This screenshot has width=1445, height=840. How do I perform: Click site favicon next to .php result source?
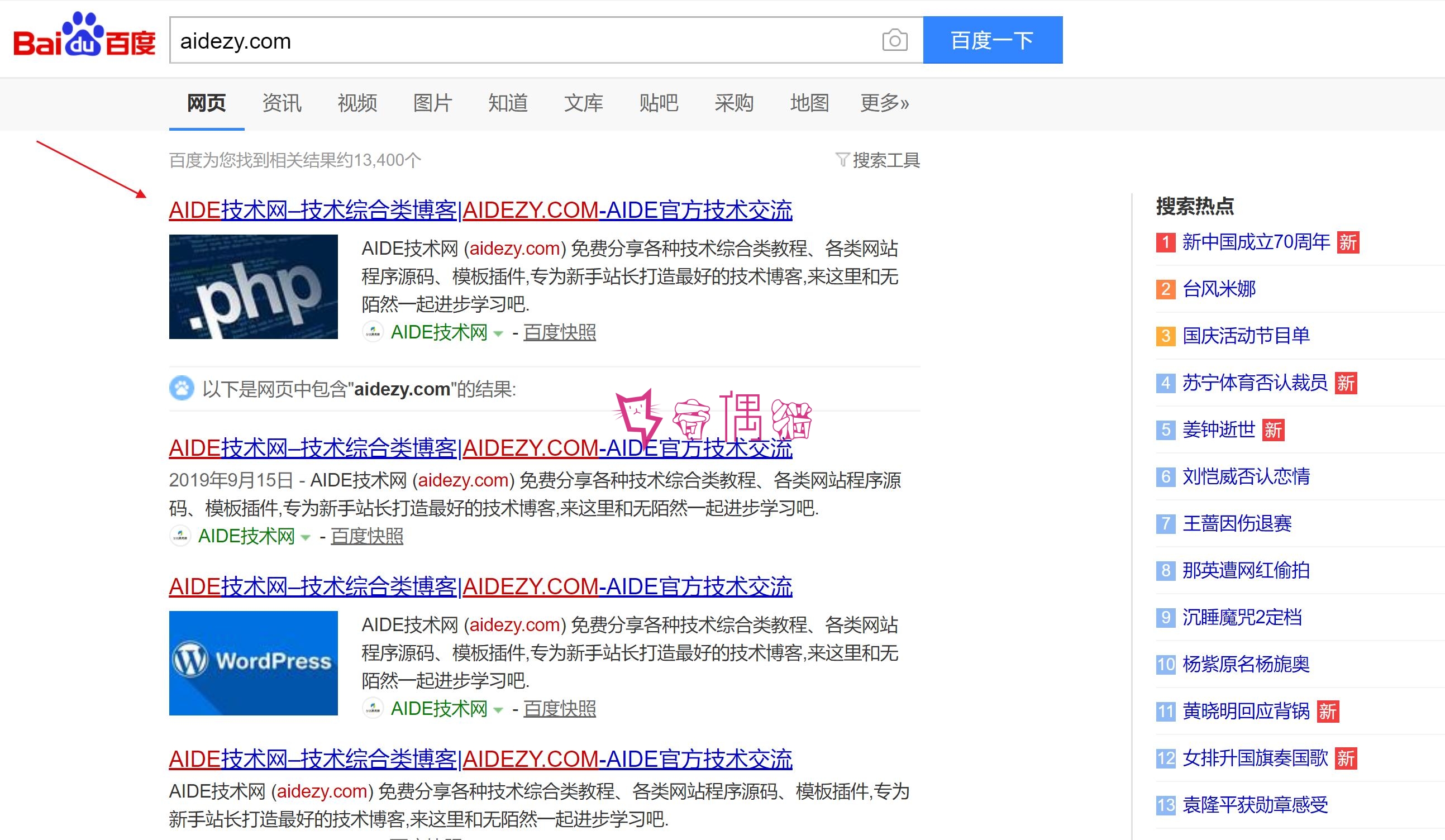[x=373, y=332]
